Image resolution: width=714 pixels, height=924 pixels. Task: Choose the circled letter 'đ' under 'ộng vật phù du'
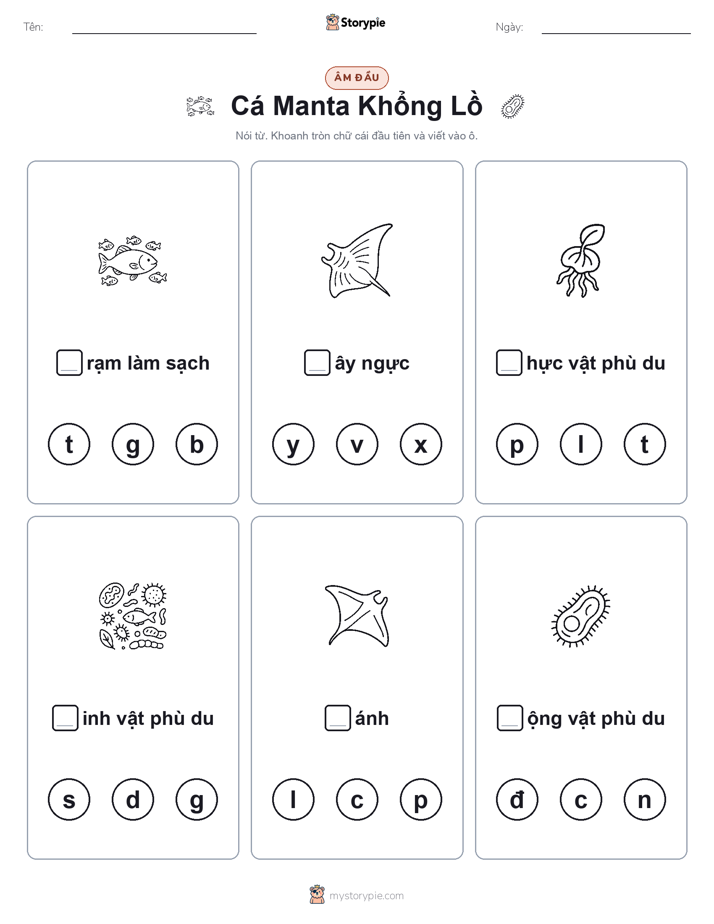517,800
